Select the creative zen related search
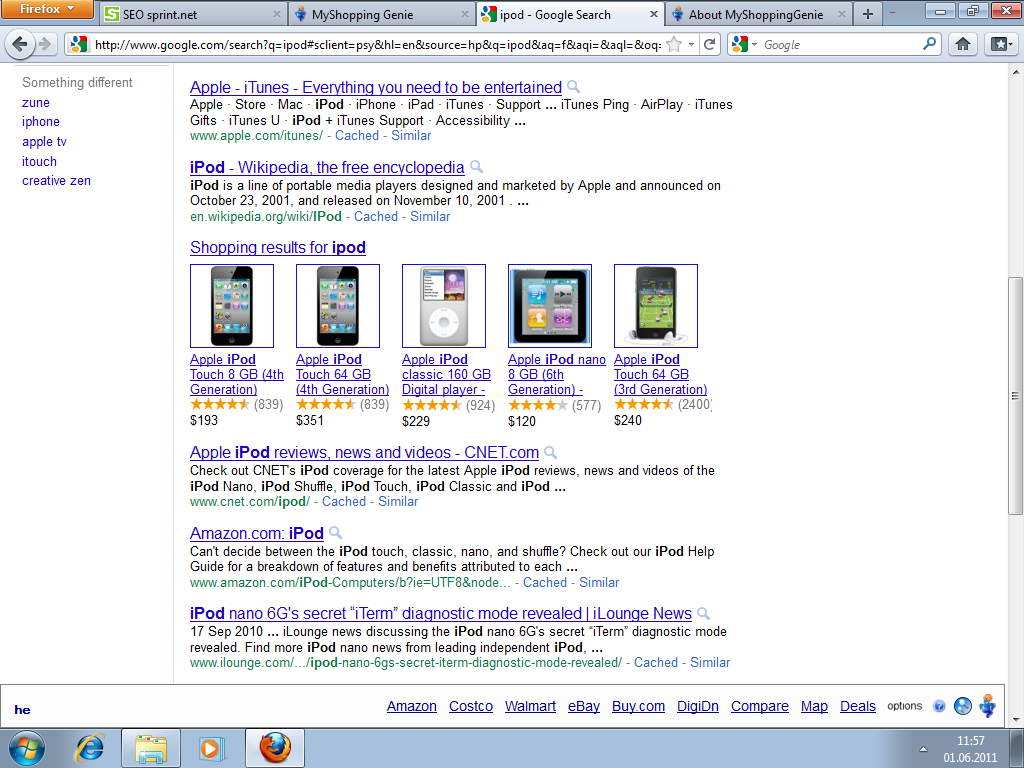The width and height of the screenshot is (1024, 768). coord(56,181)
